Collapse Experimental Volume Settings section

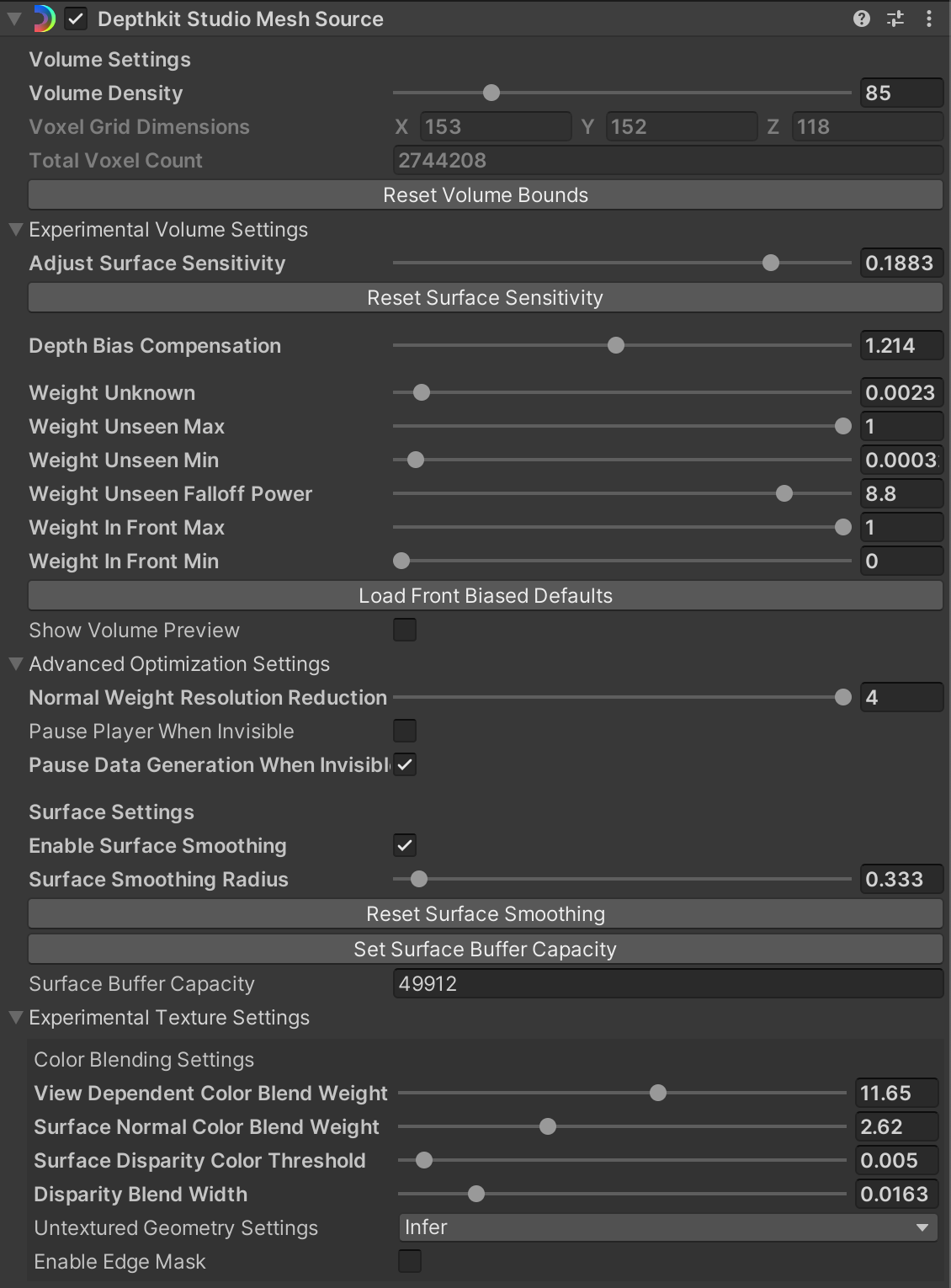tap(15, 229)
